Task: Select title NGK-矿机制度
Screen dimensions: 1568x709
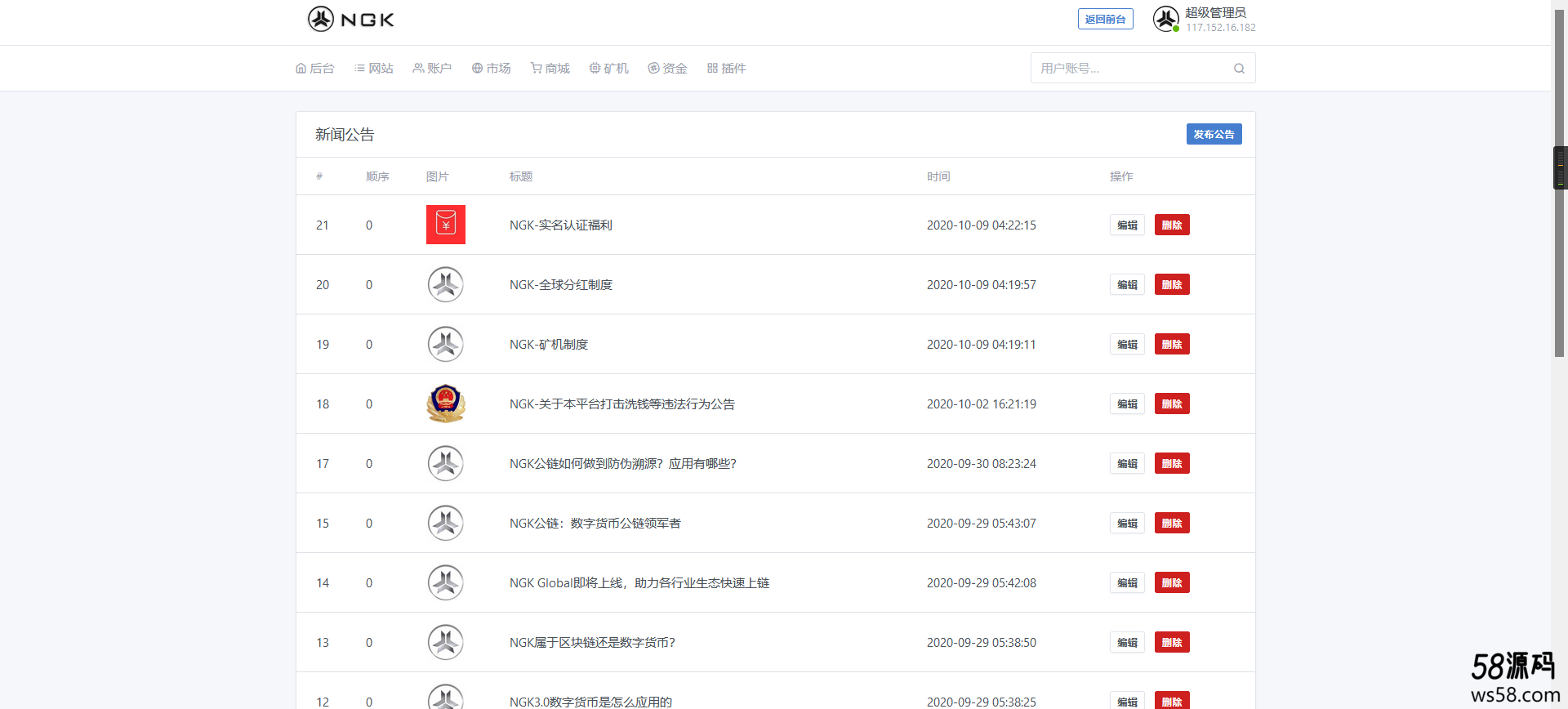Action: (x=549, y=344)
